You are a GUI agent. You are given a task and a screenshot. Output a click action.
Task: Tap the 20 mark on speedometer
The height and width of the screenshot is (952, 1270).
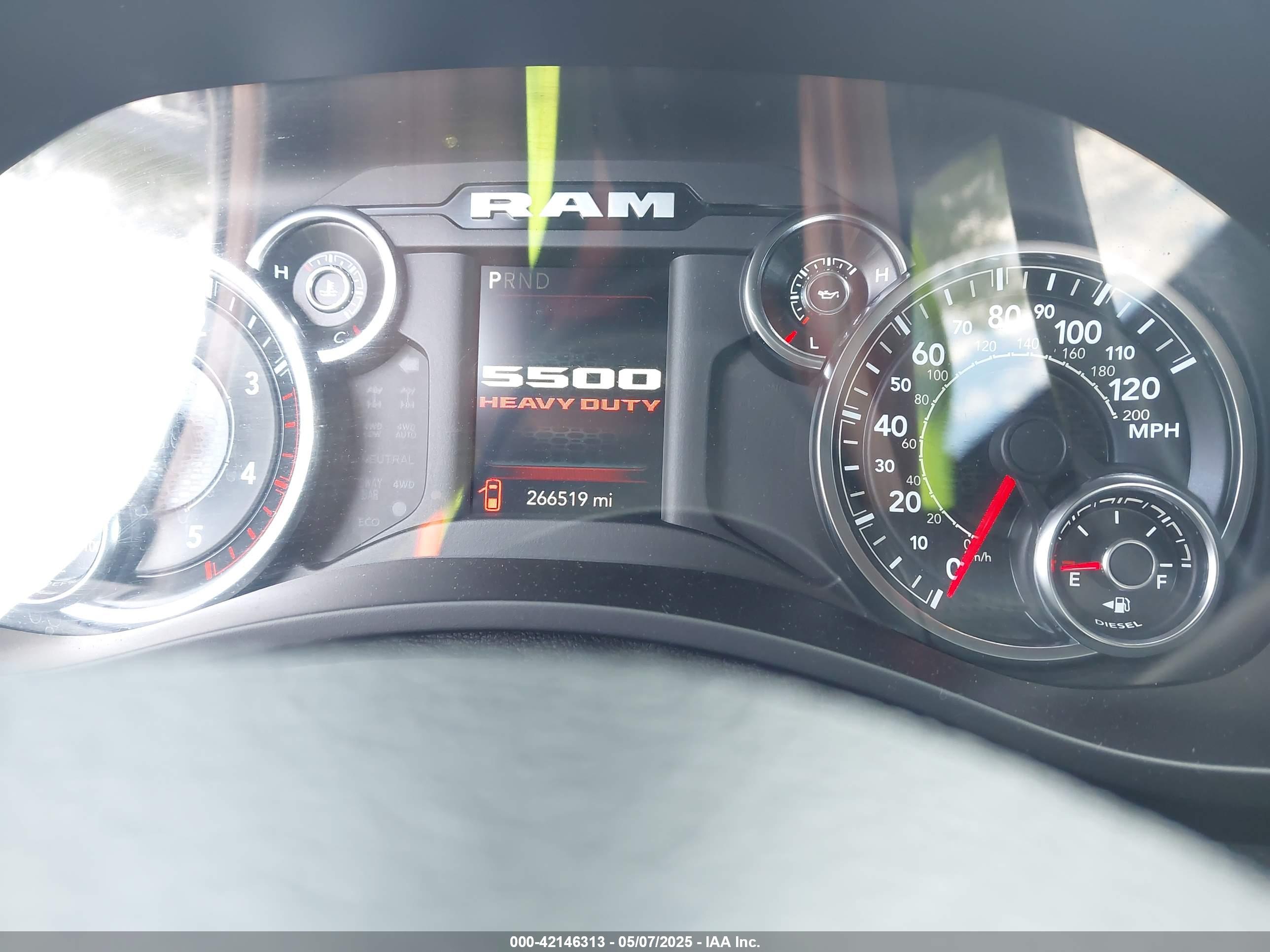tap(905, 502)
